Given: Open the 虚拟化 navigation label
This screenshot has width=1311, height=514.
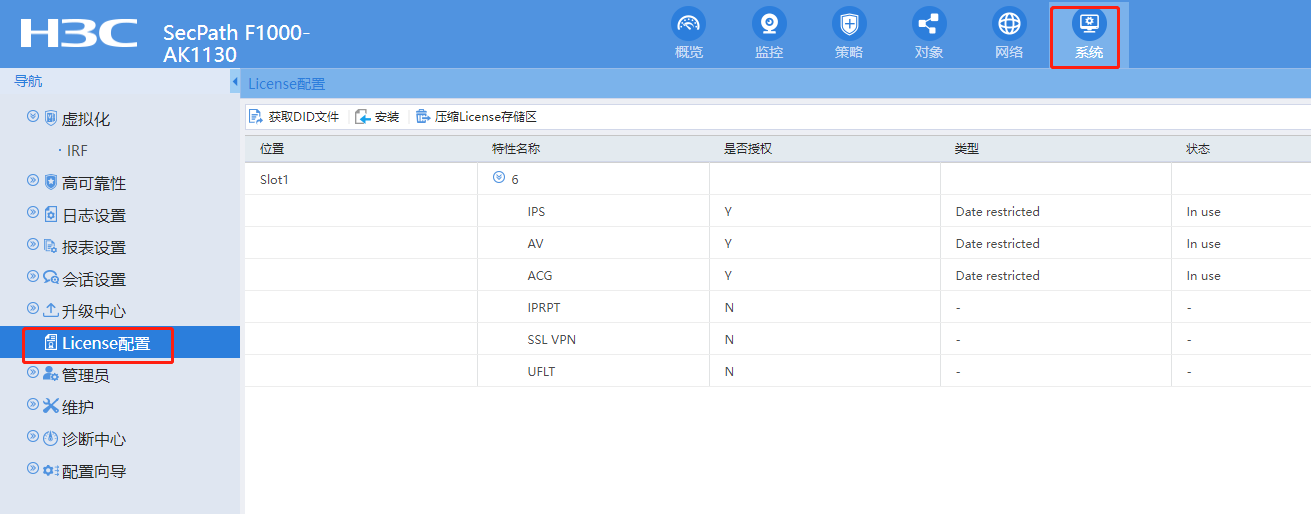Looking at the screenshot, I should (86, 119).
